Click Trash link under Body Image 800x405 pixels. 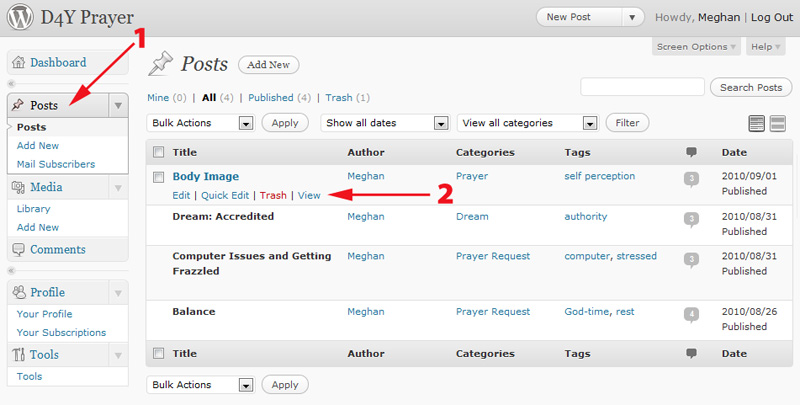(x=273, y=195)
